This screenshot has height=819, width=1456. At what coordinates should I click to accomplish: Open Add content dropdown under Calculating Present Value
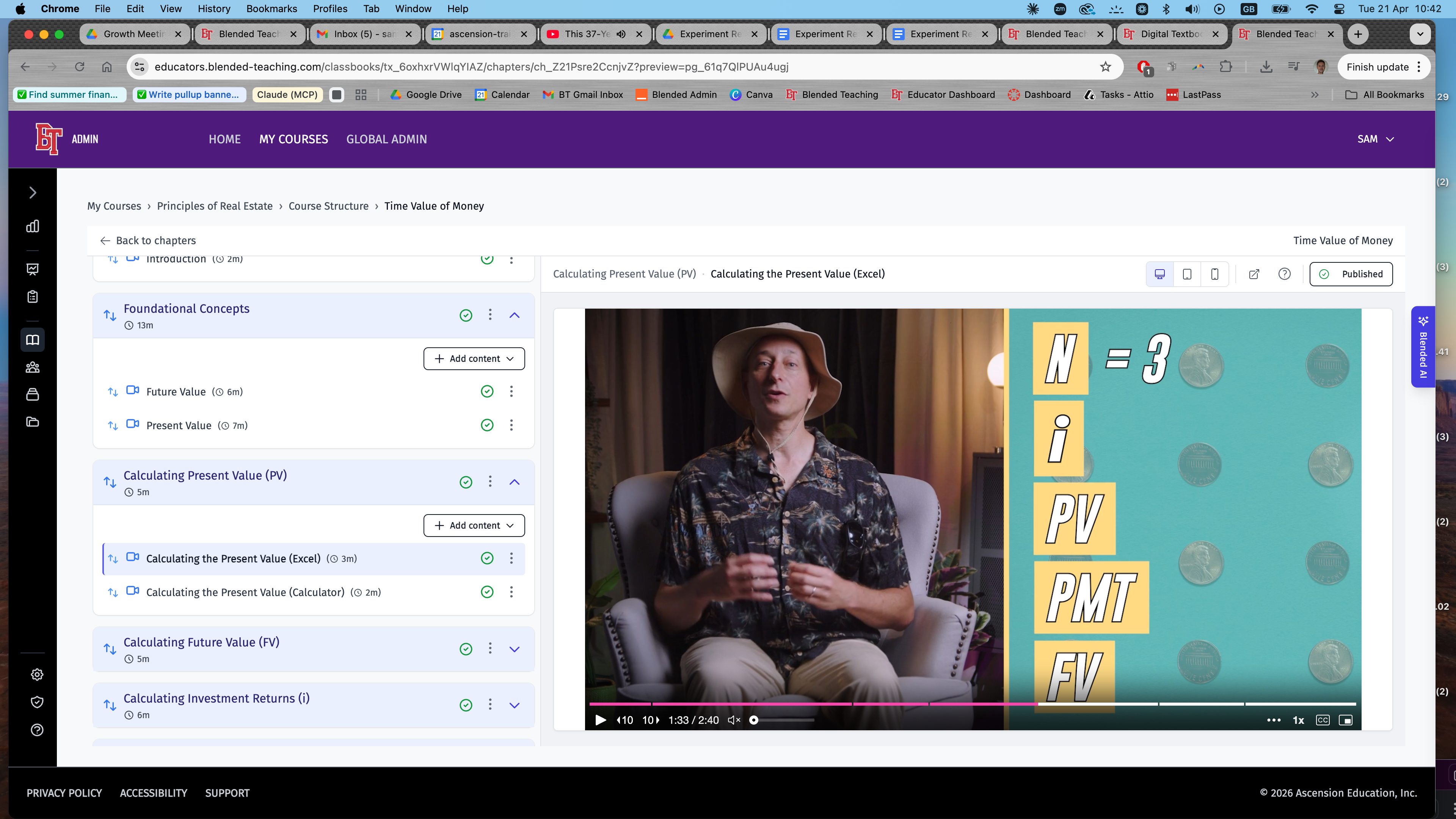[474, 525]
